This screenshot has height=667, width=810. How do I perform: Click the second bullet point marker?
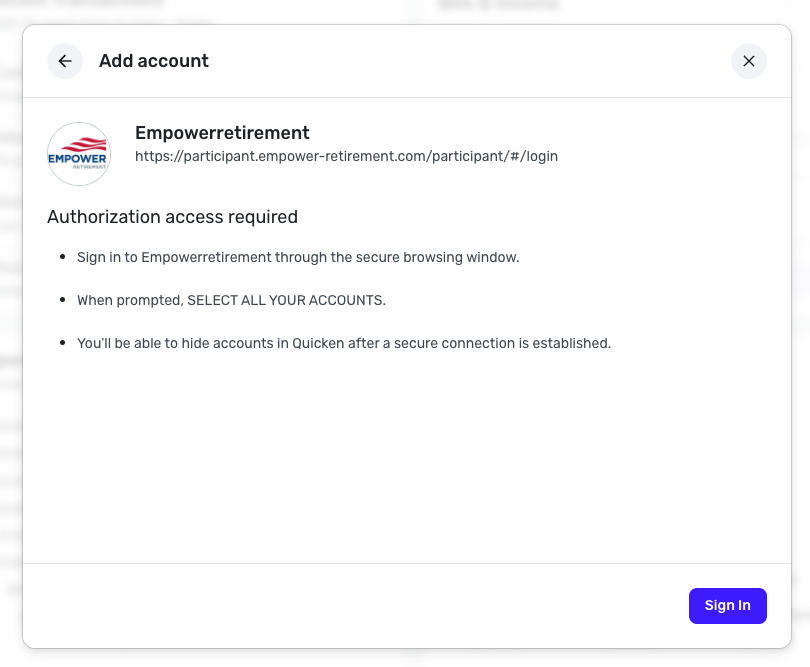(x=62, y=301)
